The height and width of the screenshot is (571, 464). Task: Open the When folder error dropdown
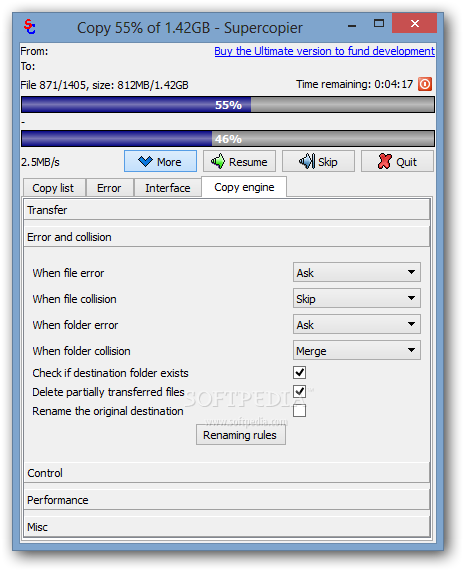(357, 324)
